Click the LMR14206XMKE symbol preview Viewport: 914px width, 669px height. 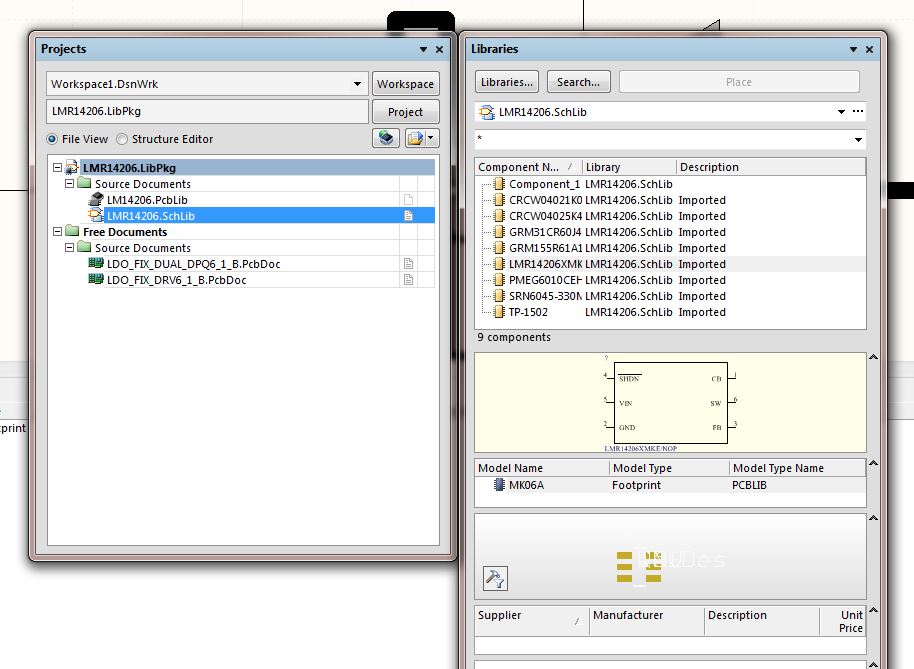(670, 403)
